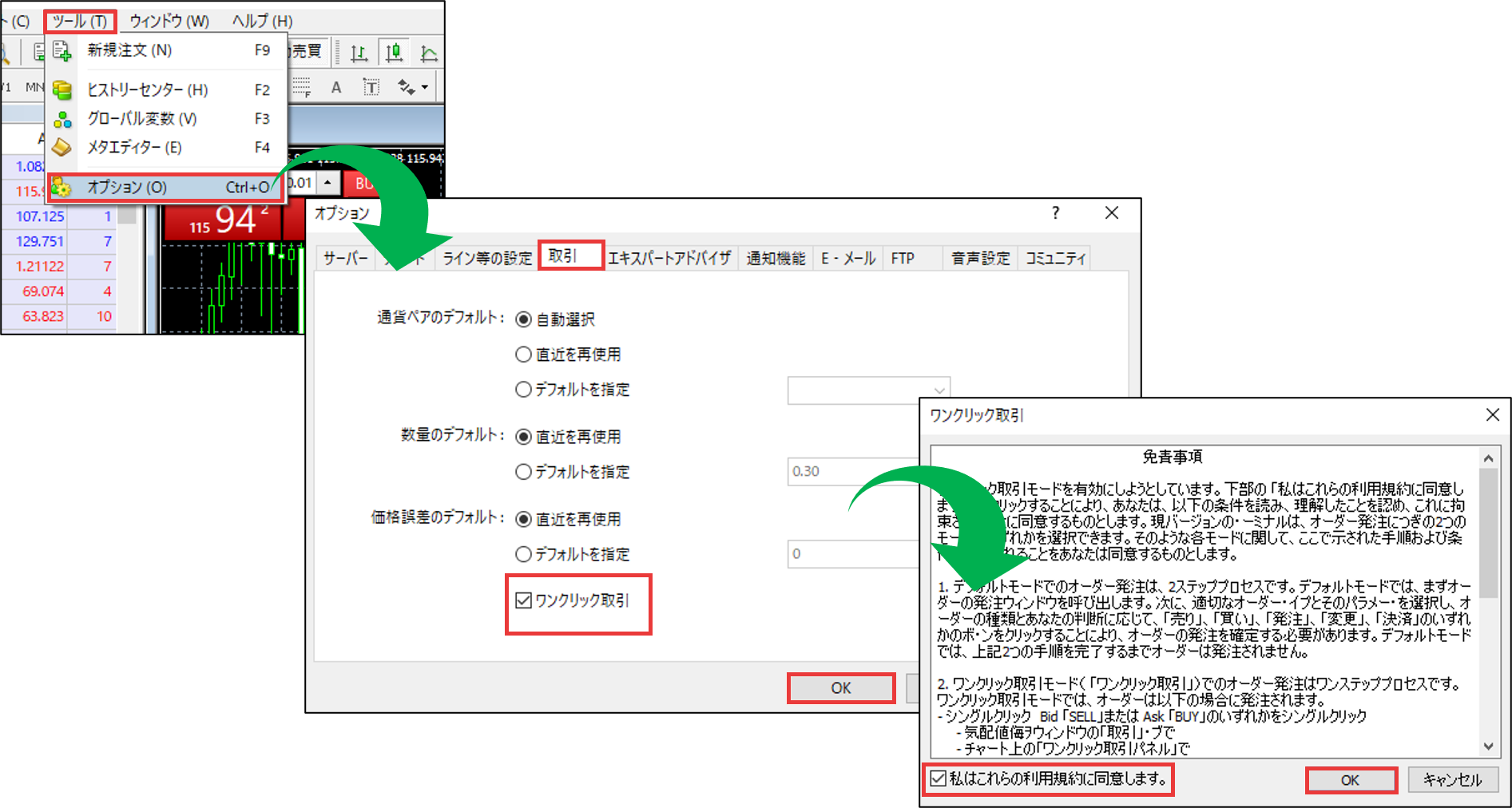This screenshot has width=1512, height=808.
Task: Click the arrows objects toolbar icon
Action: click(407, 87)
